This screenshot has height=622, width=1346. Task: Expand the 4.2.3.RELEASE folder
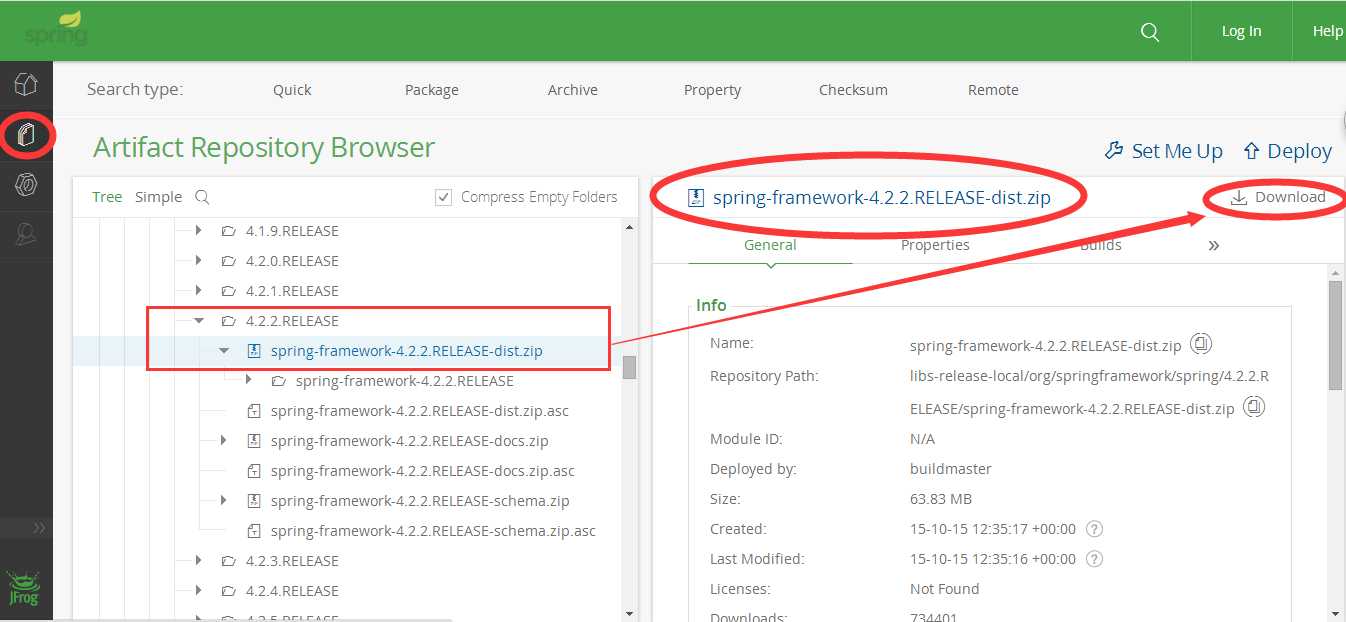coord(199,561)
